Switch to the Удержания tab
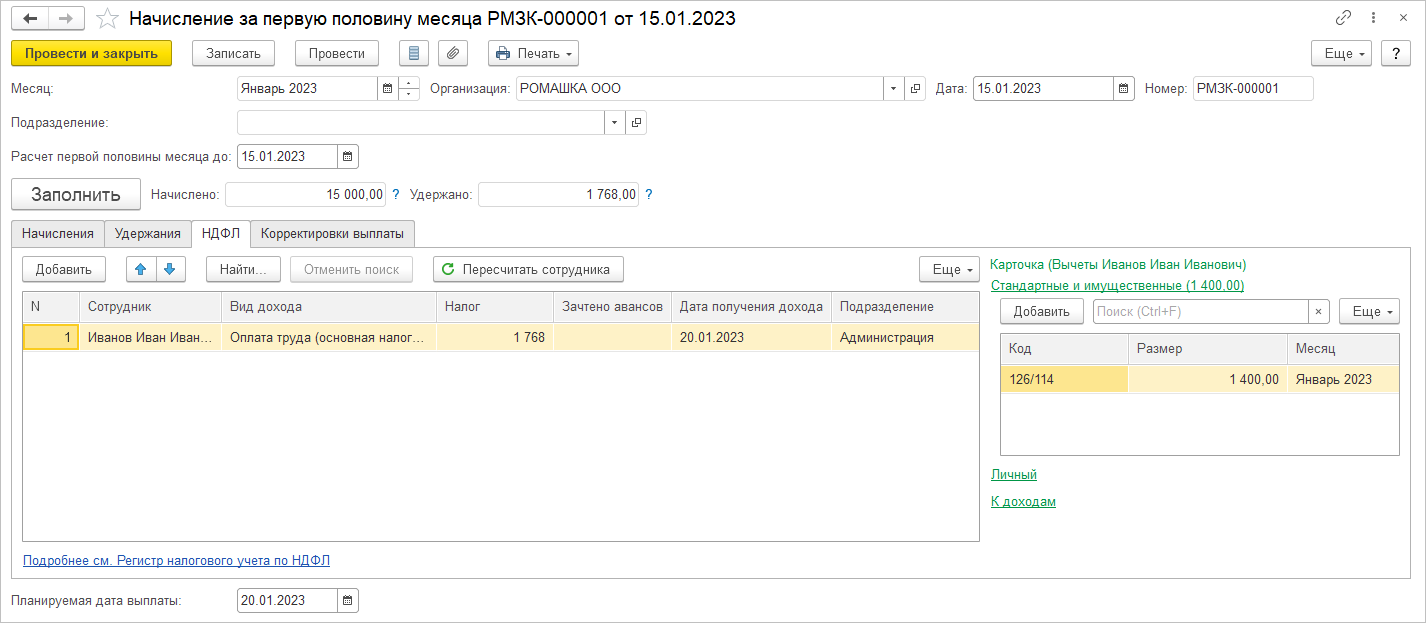The image size is (1426, 623). (147, 233)
